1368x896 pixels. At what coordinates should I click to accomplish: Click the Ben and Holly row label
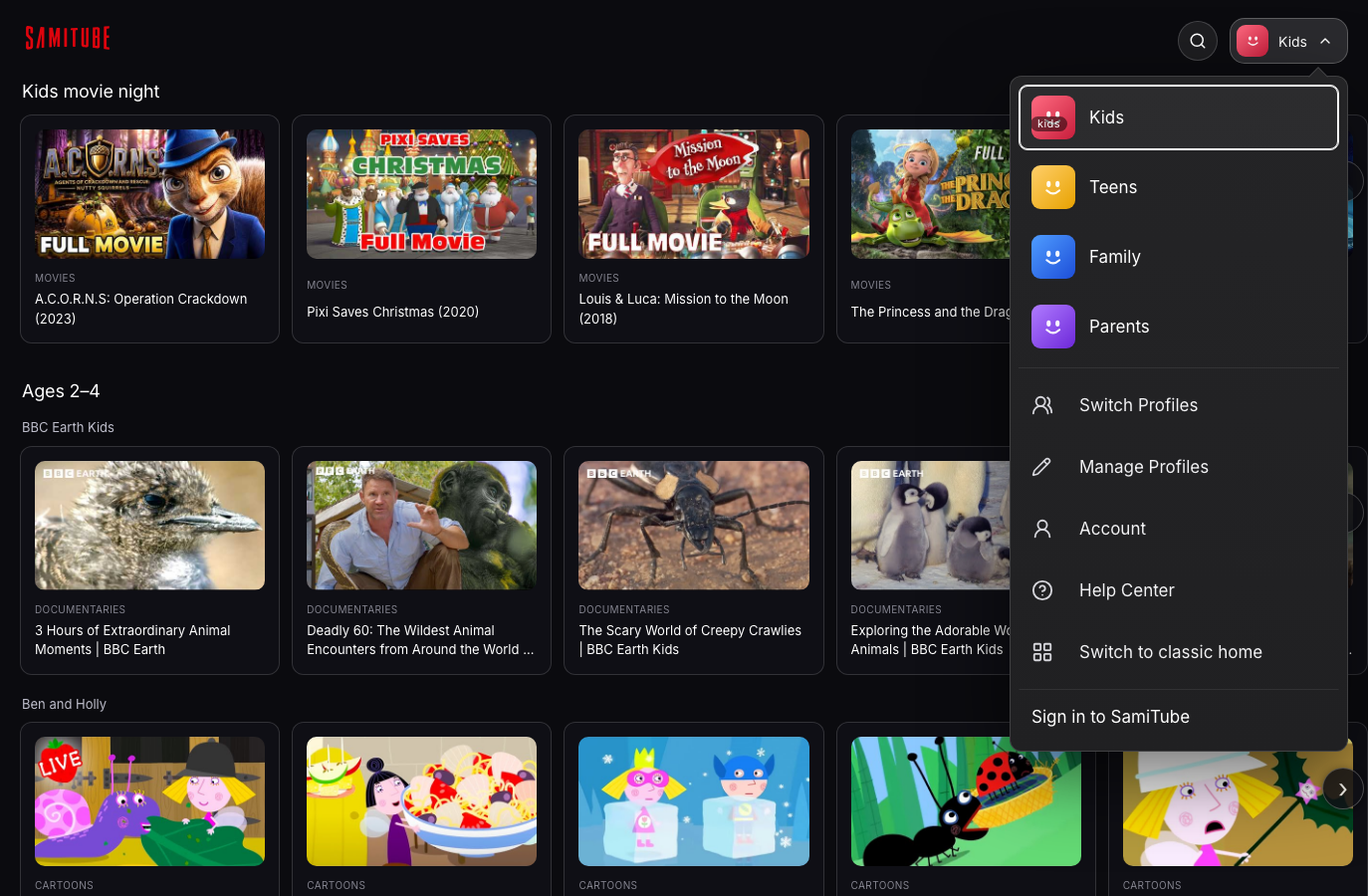click(64, 704)
